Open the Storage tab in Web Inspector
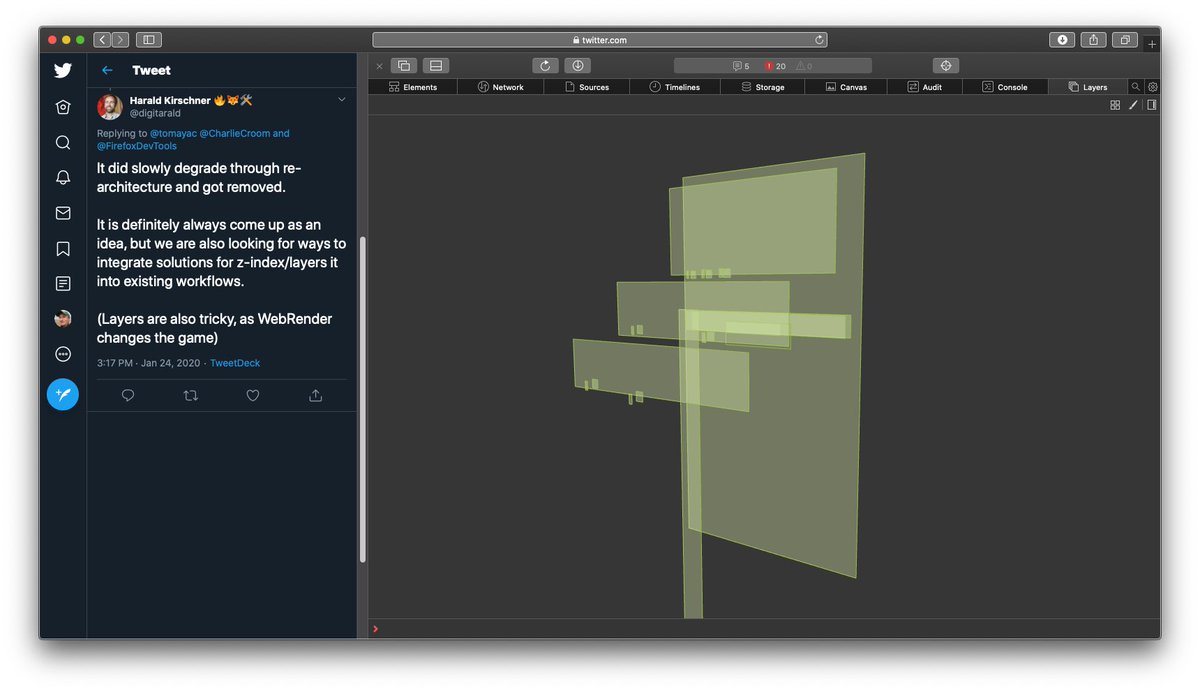 (x=763, y=87)
